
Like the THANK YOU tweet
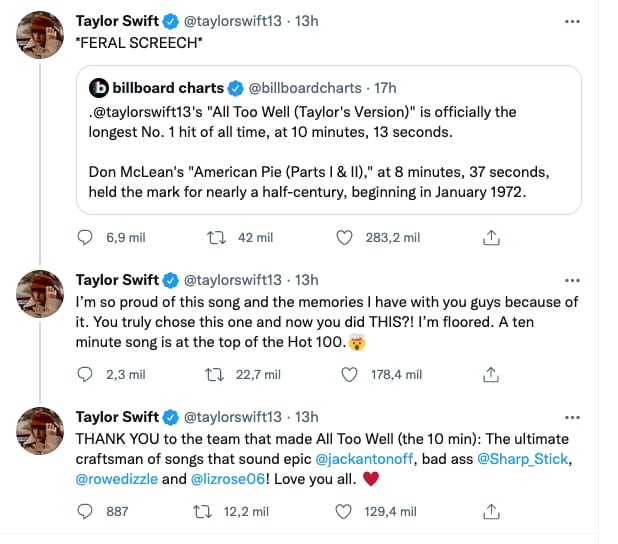pyautogui.click(x=345, y=511)
